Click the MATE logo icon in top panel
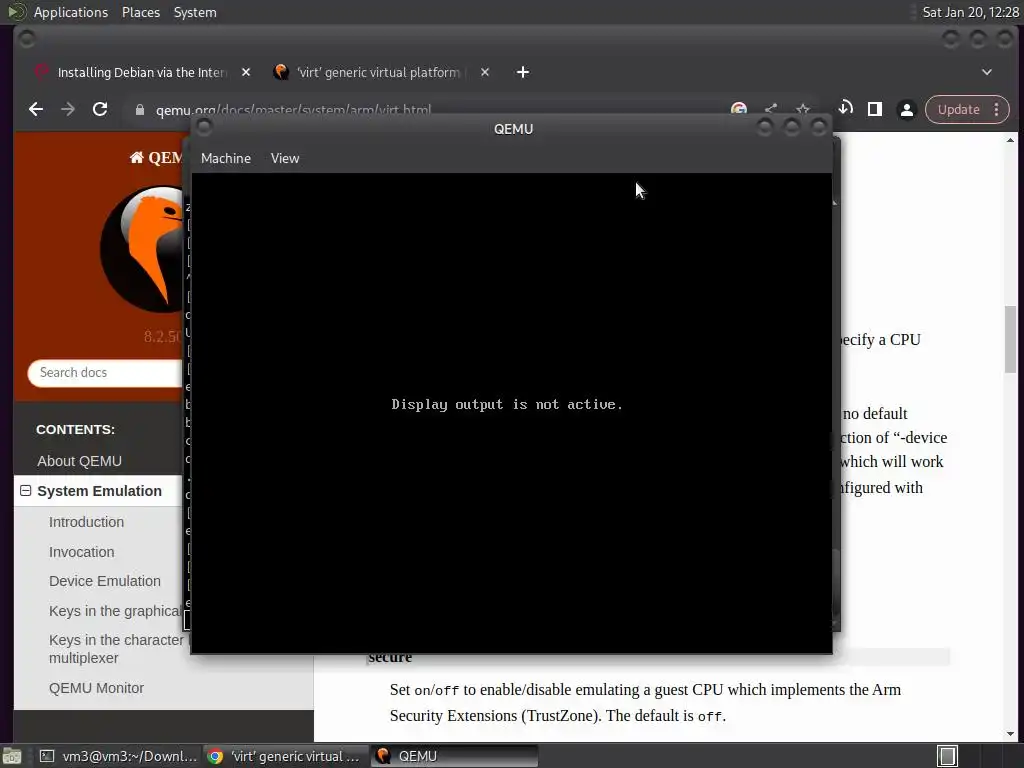 (16, 12)
